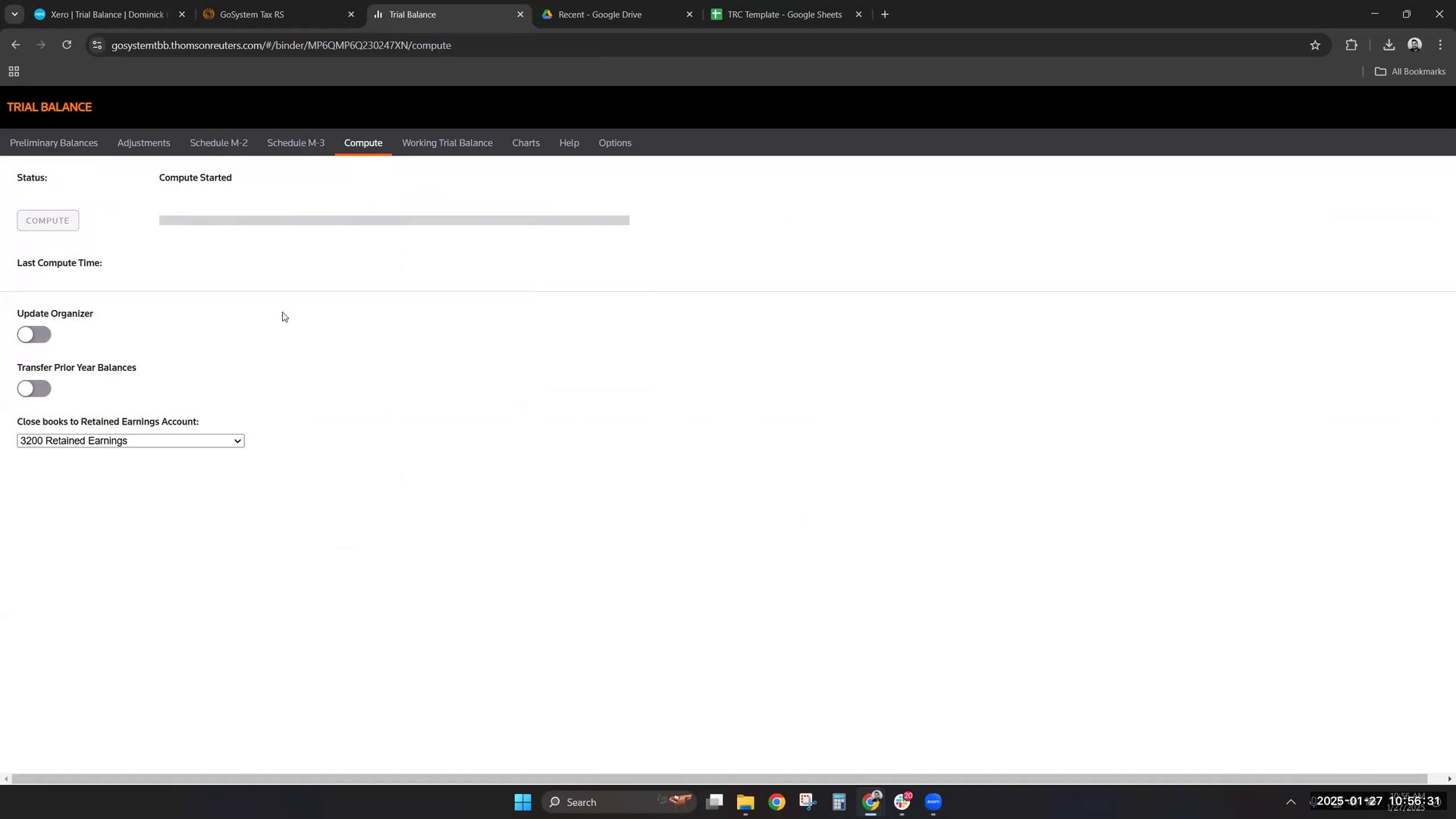The height and width of the screenshot is (819, 1456).
Task: Open the apps grid icon in the bookmarks bar
Action: tap(14, 71)
